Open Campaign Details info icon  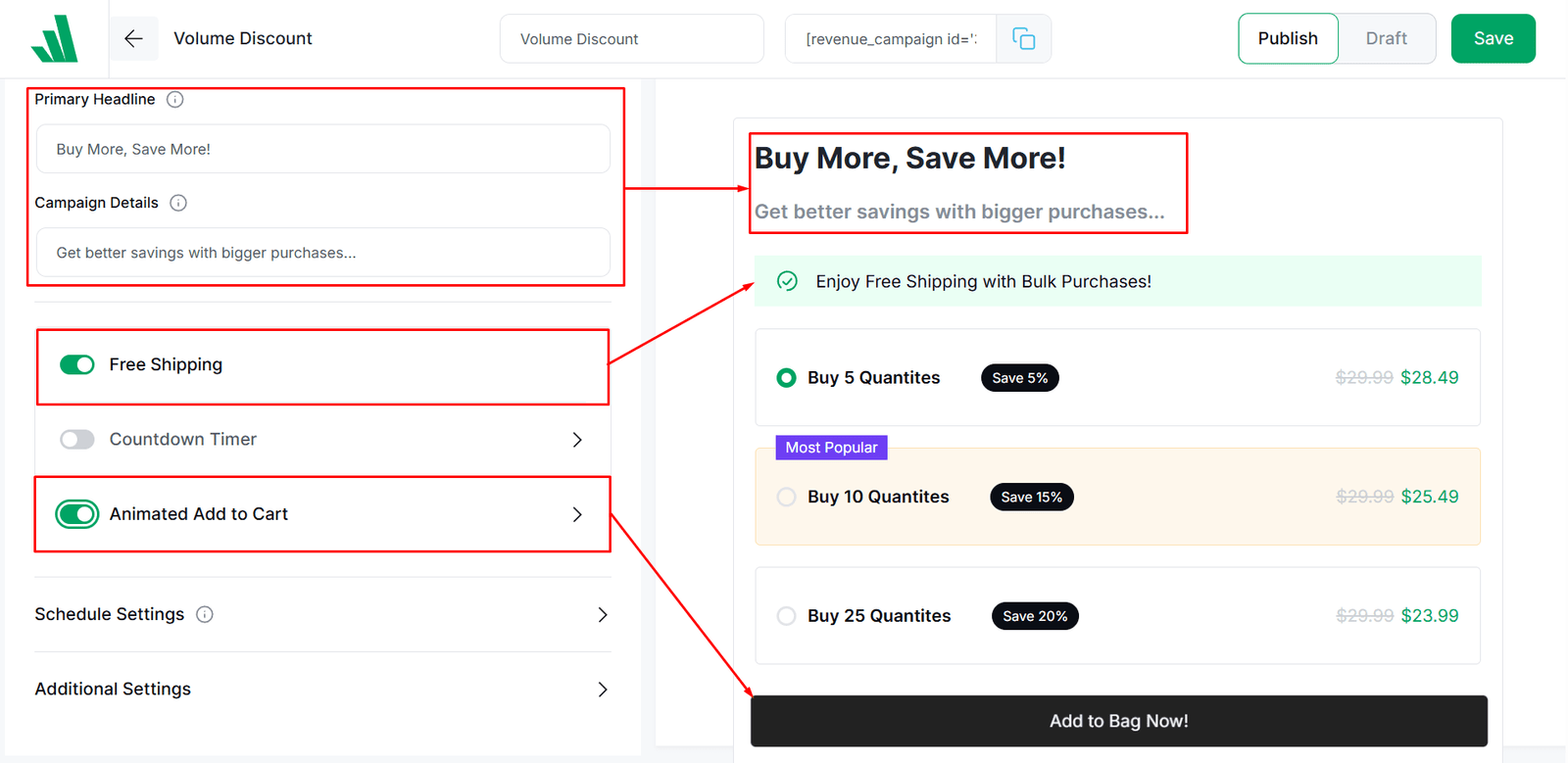coord(178,203)
